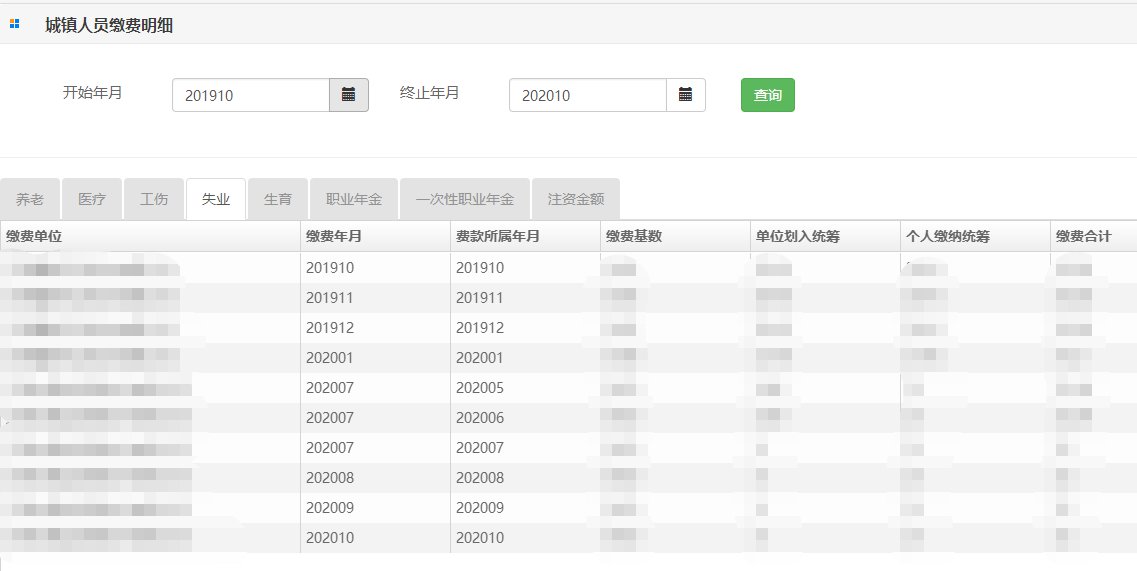1137x571 pixels.
Task: Click the grid icon beside page title
Action: coord(14,24)
